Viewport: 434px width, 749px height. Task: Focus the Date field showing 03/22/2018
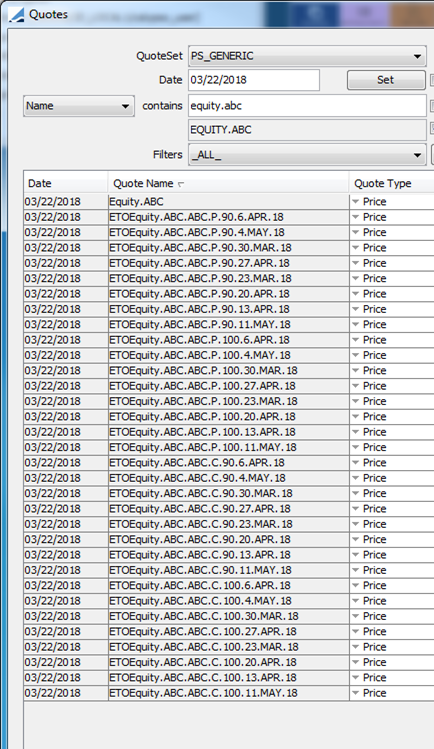254,80
